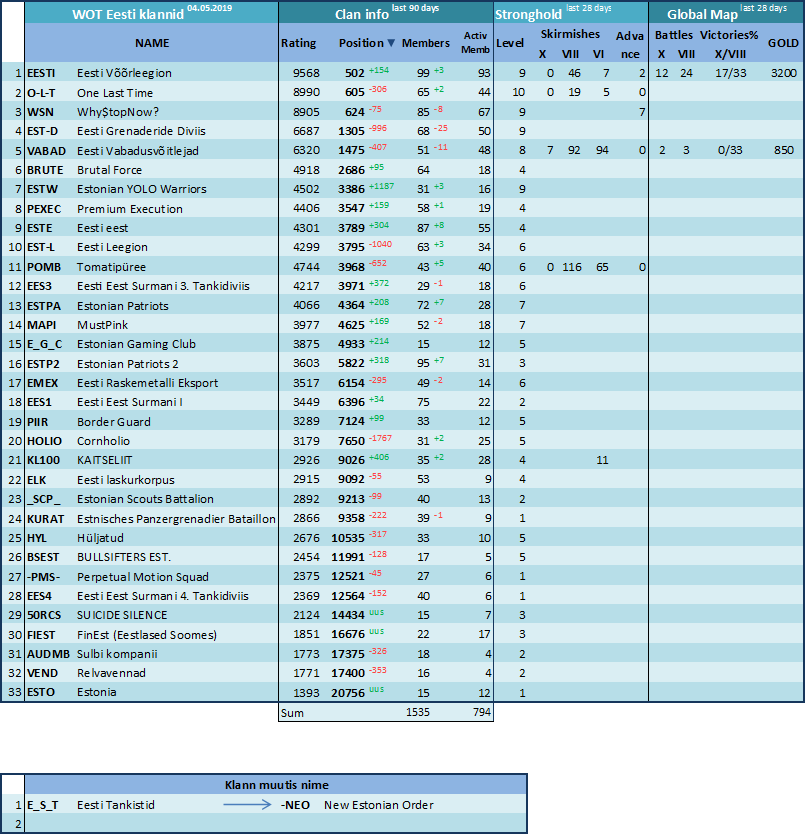Screen dimensions: 805x834
Task: Click the 50RCS clan tag
Action: coord(44,615)
